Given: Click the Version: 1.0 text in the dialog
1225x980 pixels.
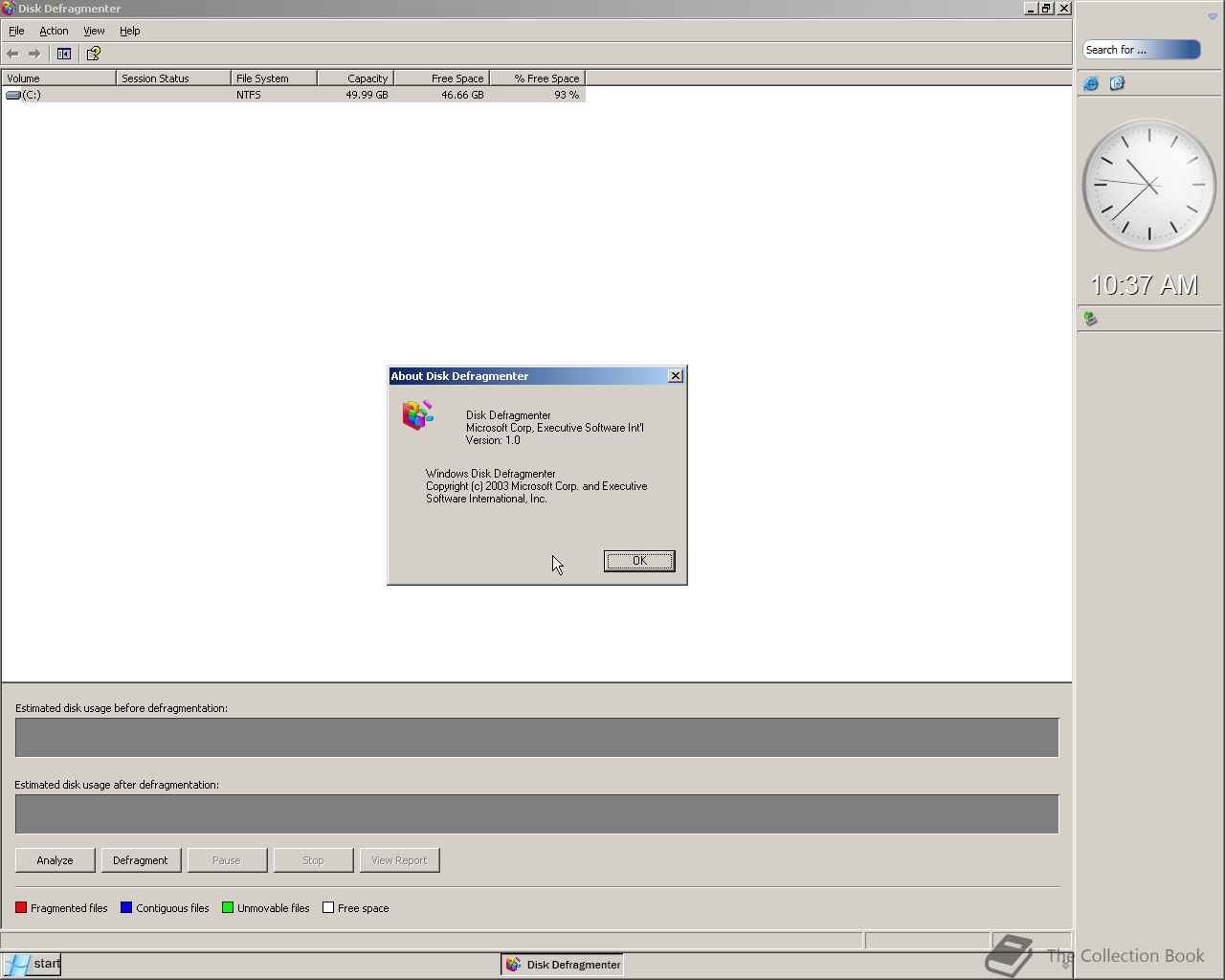Looking at the screenshot, I should (493, 440).
